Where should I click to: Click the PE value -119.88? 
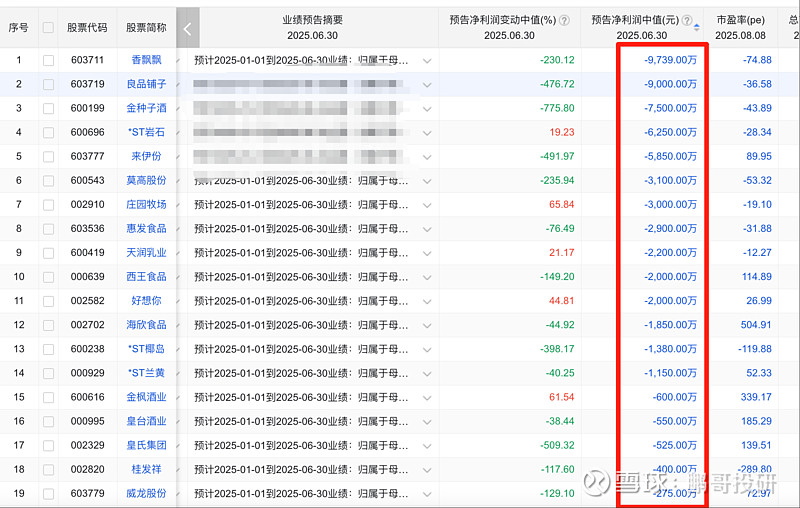pos(755,349)
